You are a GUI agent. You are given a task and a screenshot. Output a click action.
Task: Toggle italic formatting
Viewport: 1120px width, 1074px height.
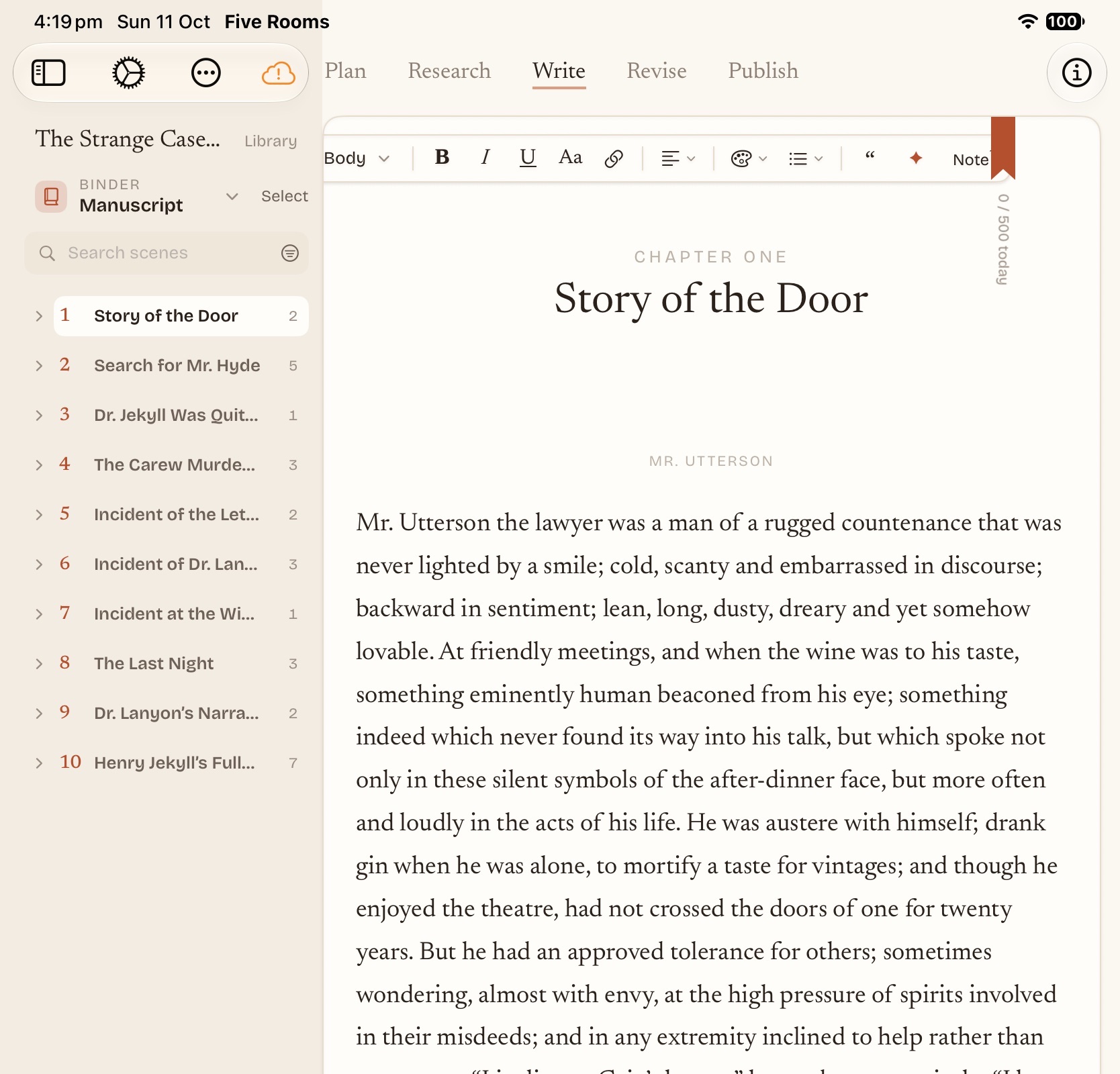[485, 157]
